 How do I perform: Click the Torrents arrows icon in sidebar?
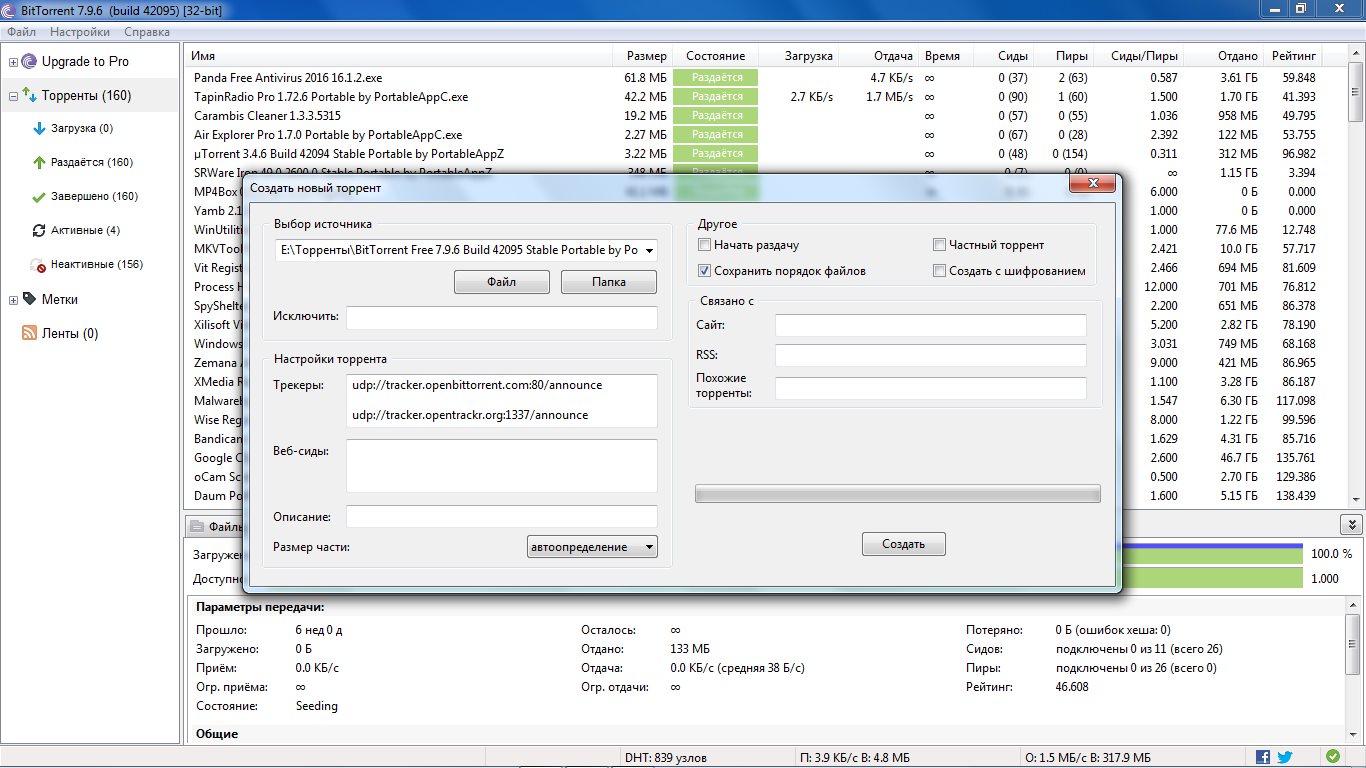click(x=29, y=96)
